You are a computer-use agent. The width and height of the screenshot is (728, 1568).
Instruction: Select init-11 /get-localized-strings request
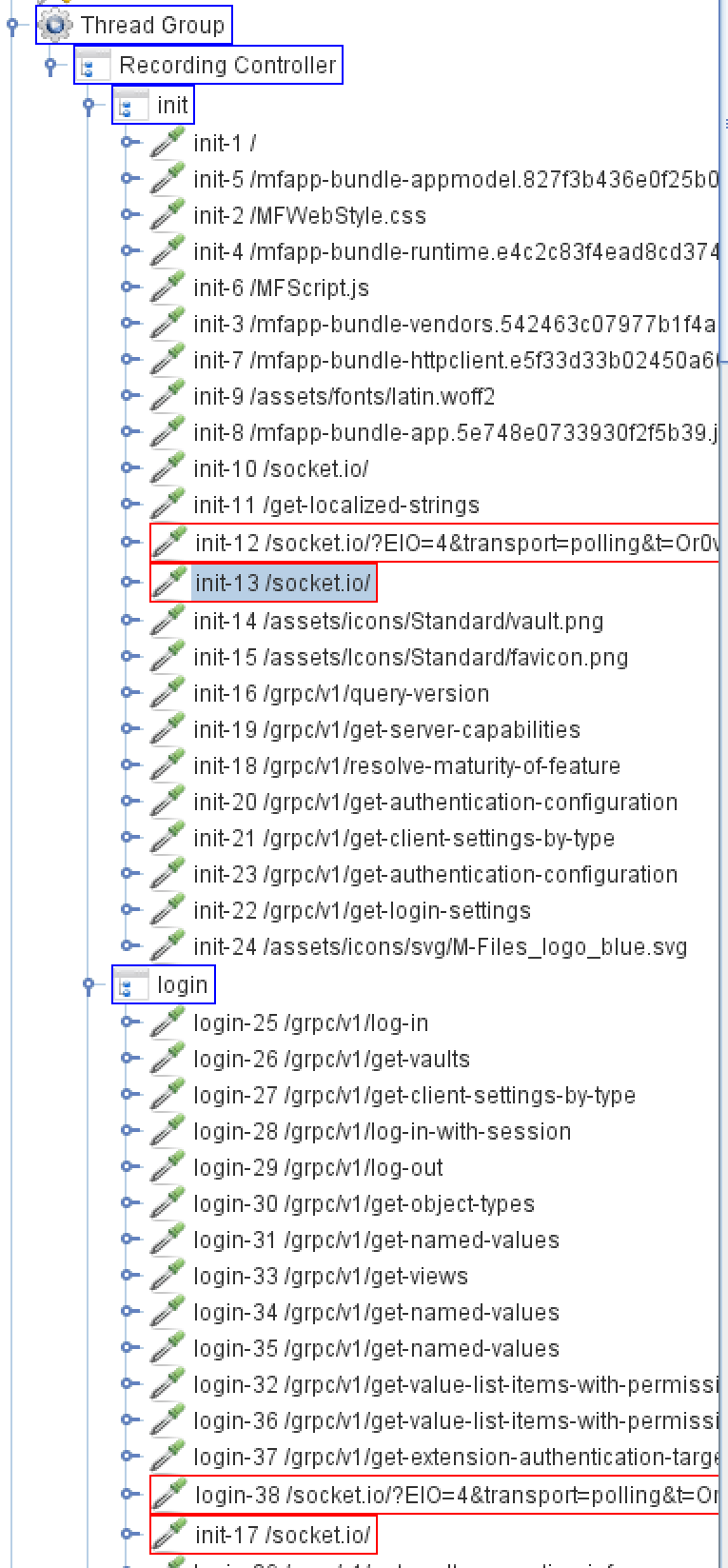[x=336, y=505]
